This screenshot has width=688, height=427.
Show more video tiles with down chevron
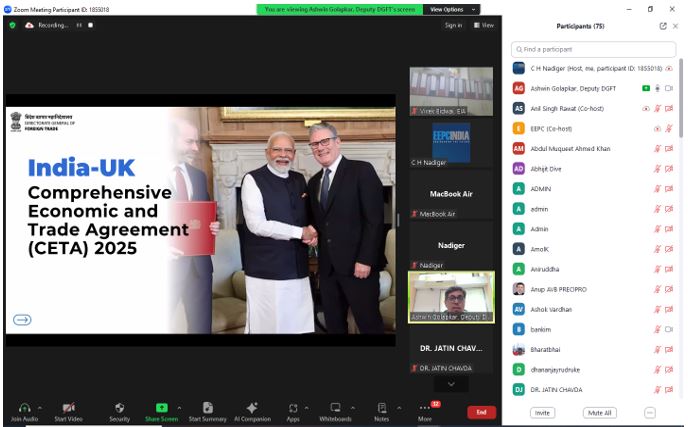(x=451, y=384)
